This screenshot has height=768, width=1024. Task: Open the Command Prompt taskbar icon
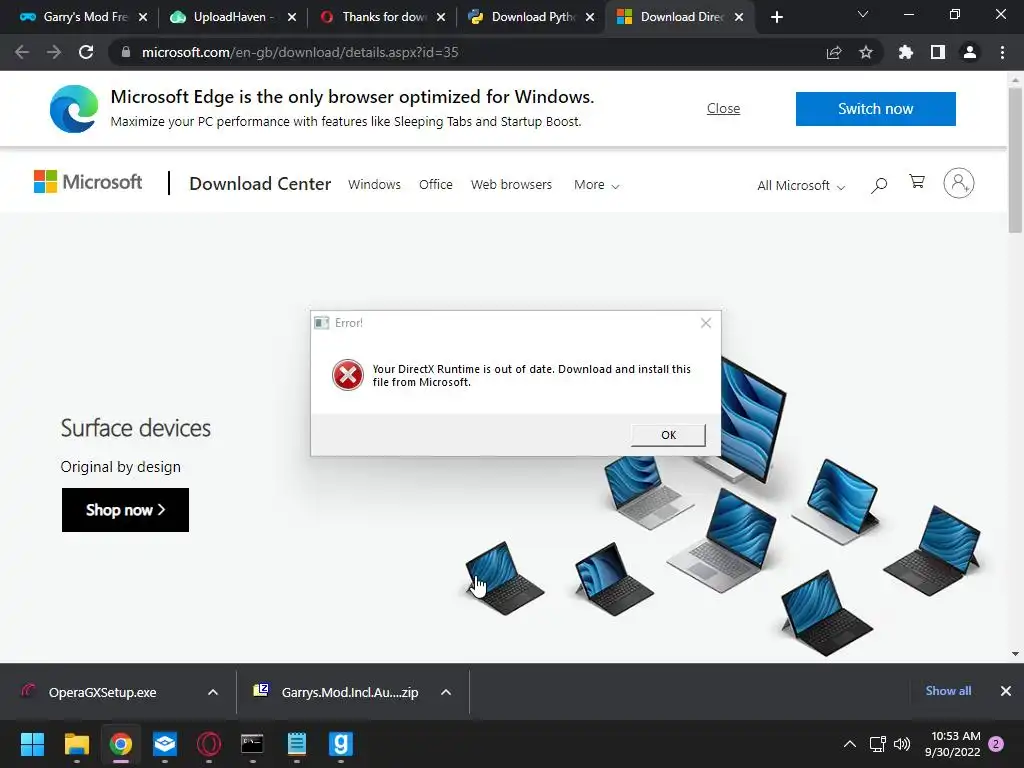pos(252,744)
